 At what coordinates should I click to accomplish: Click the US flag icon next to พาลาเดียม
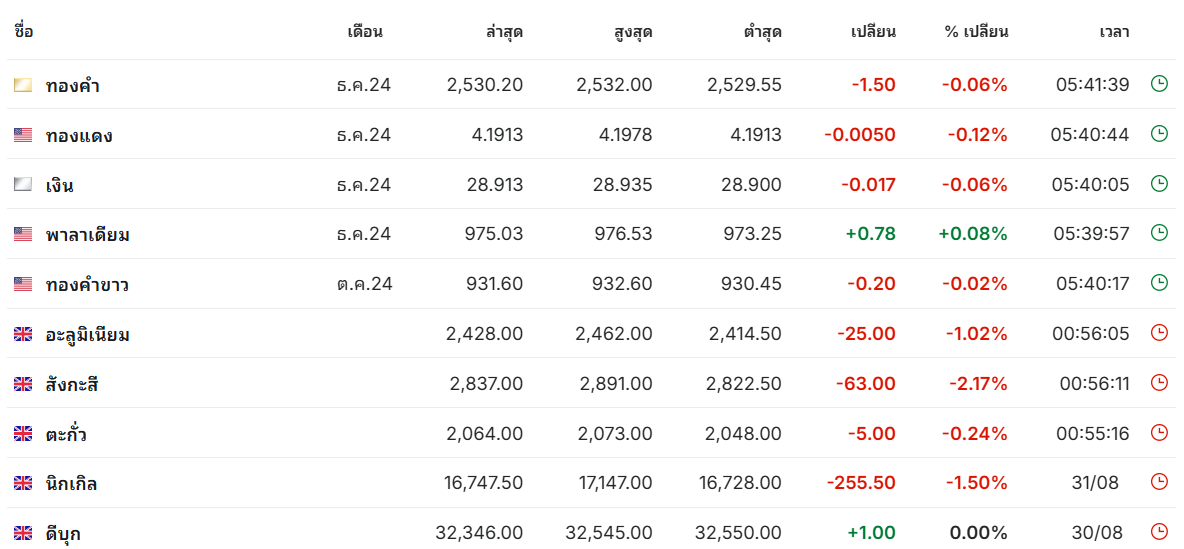23,235
